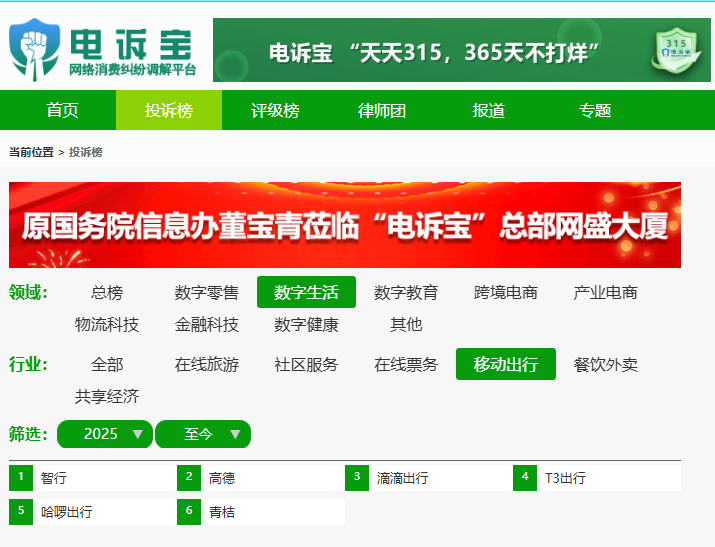Choose the 移动出行 industry

[506, 364]
